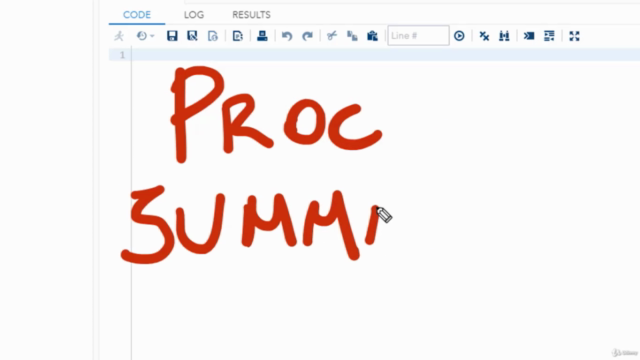Open the program summary page icon
Image resolution: width=640 pixels, height=360 pixels.
[x=213, y=36]
